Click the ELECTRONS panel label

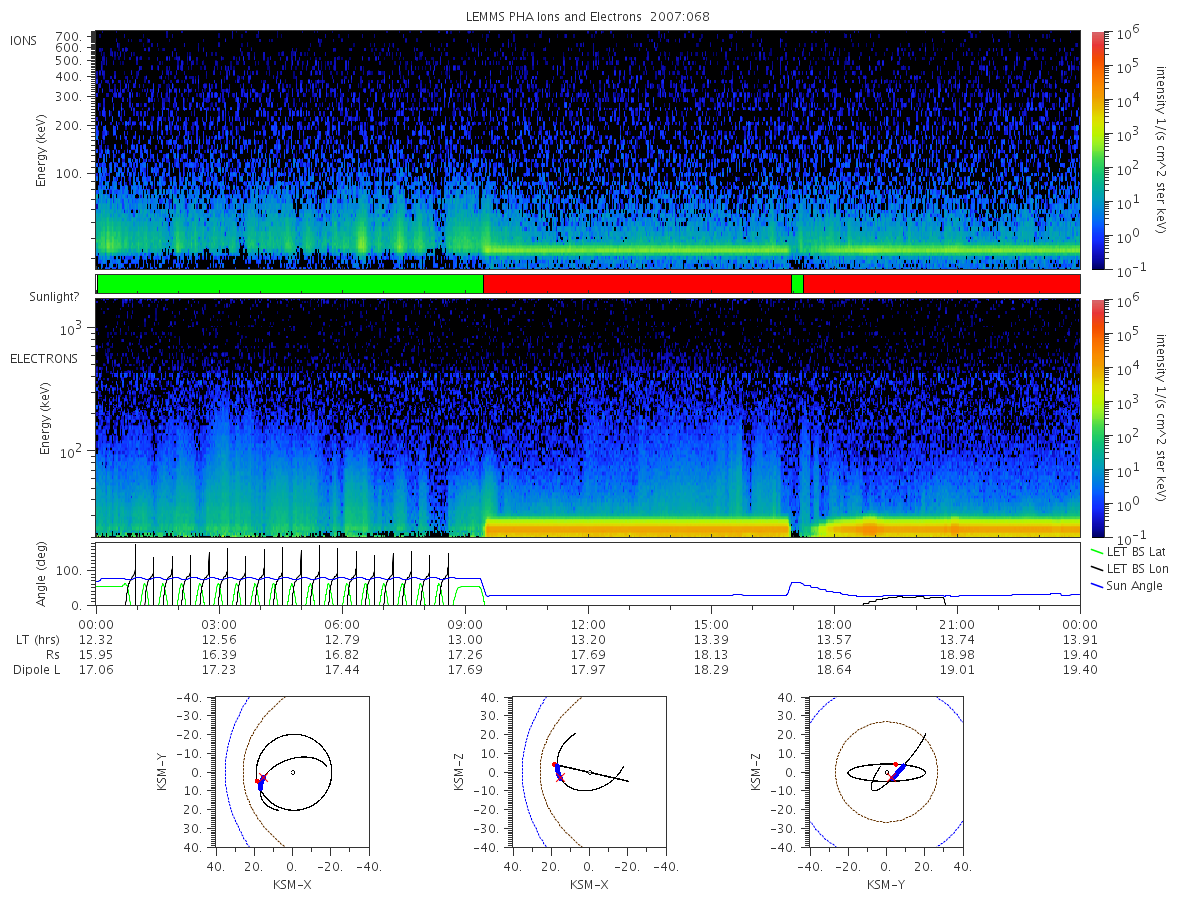coord(43,358)
